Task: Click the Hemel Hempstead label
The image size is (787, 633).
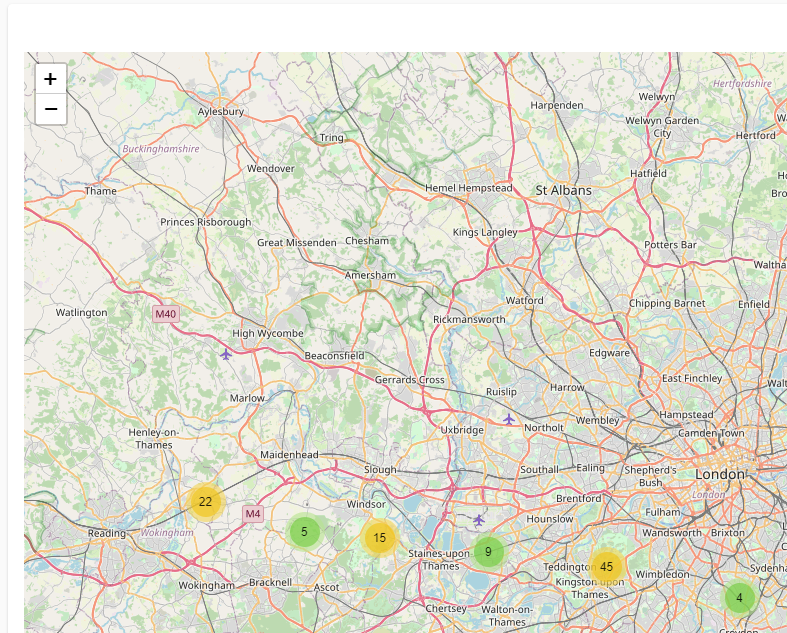Action: 469,188
